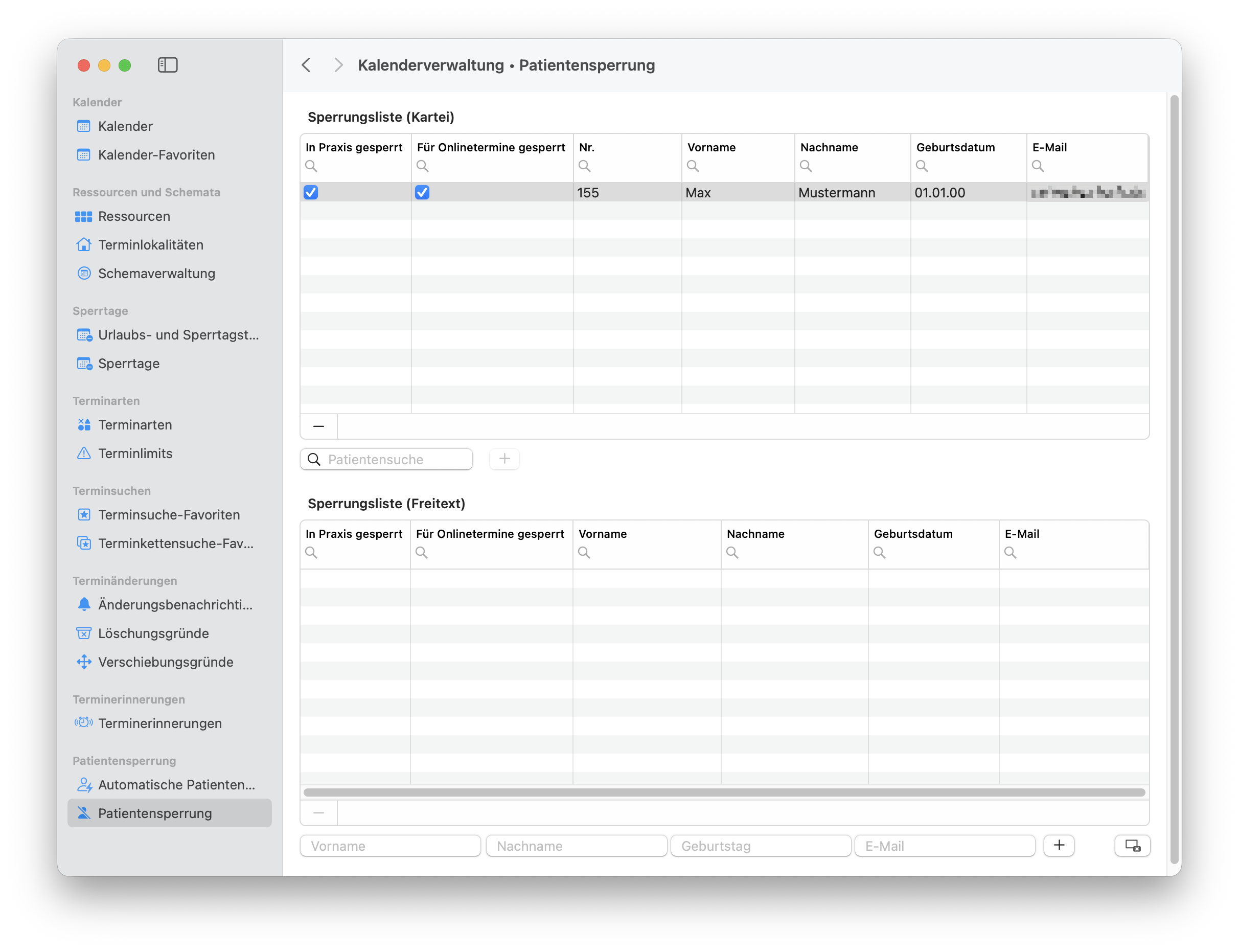The image size is (1239, 952).
Task: Click filter under Vorname in Freitext list
Action: pos(647,553)
